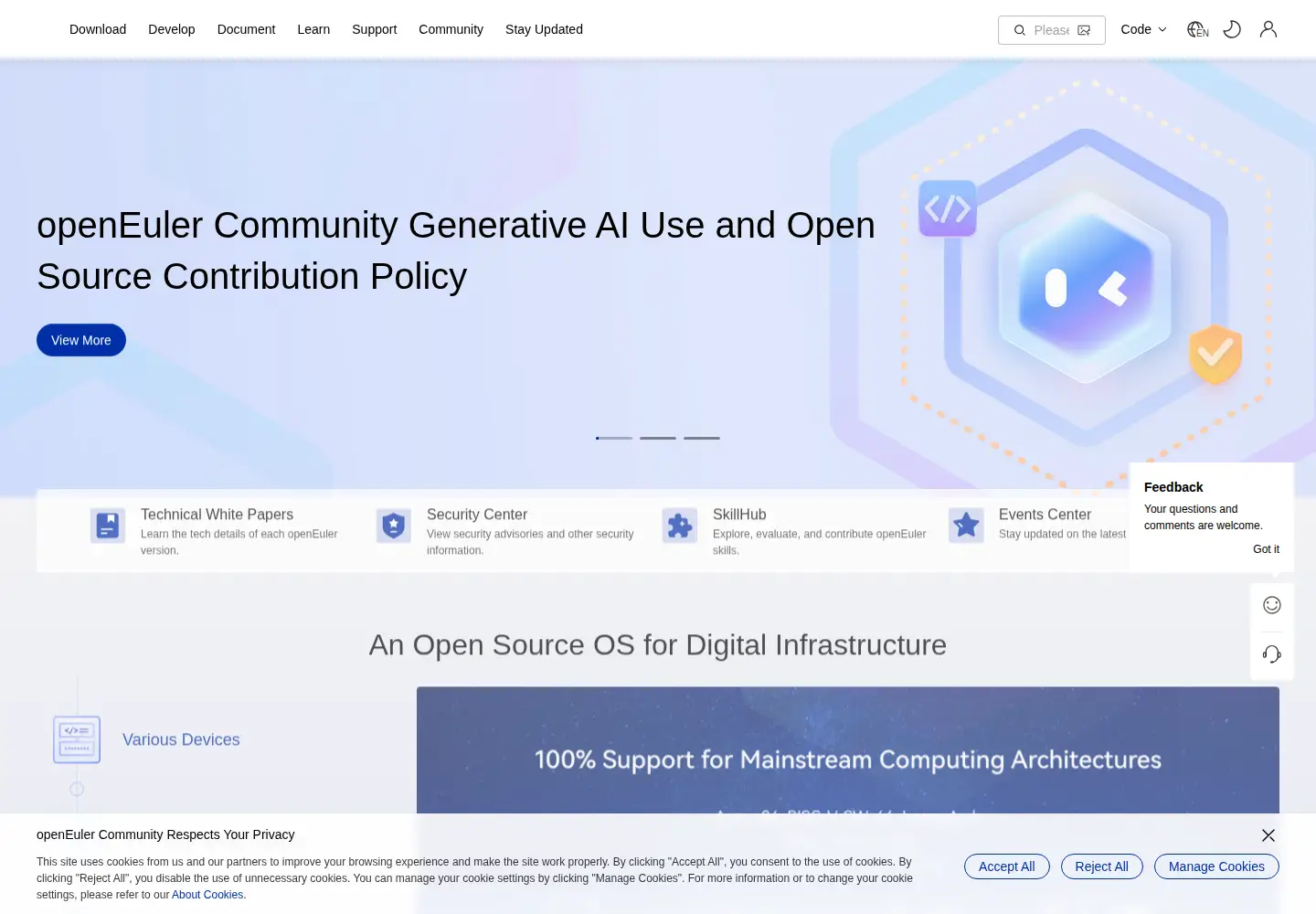The width and height of the screenshot is (1316, 914).
Task: Click the View More button
Action: (x=81, y=340)
